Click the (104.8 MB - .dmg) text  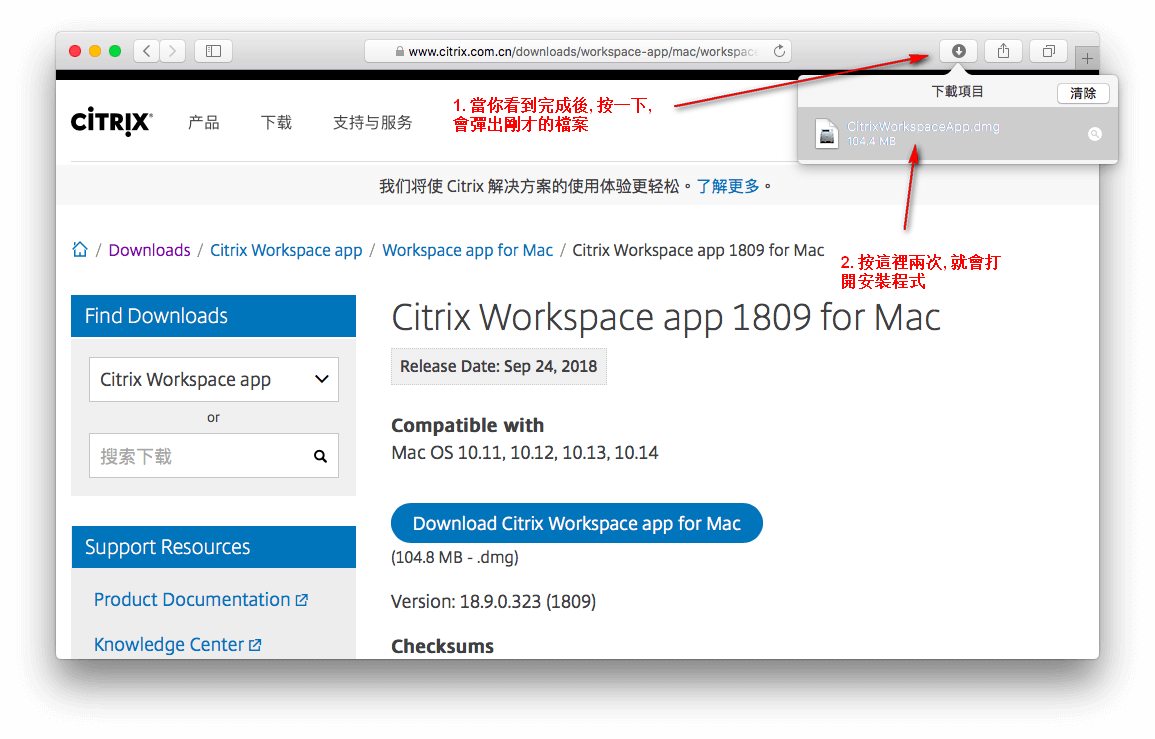click(454, 557)
